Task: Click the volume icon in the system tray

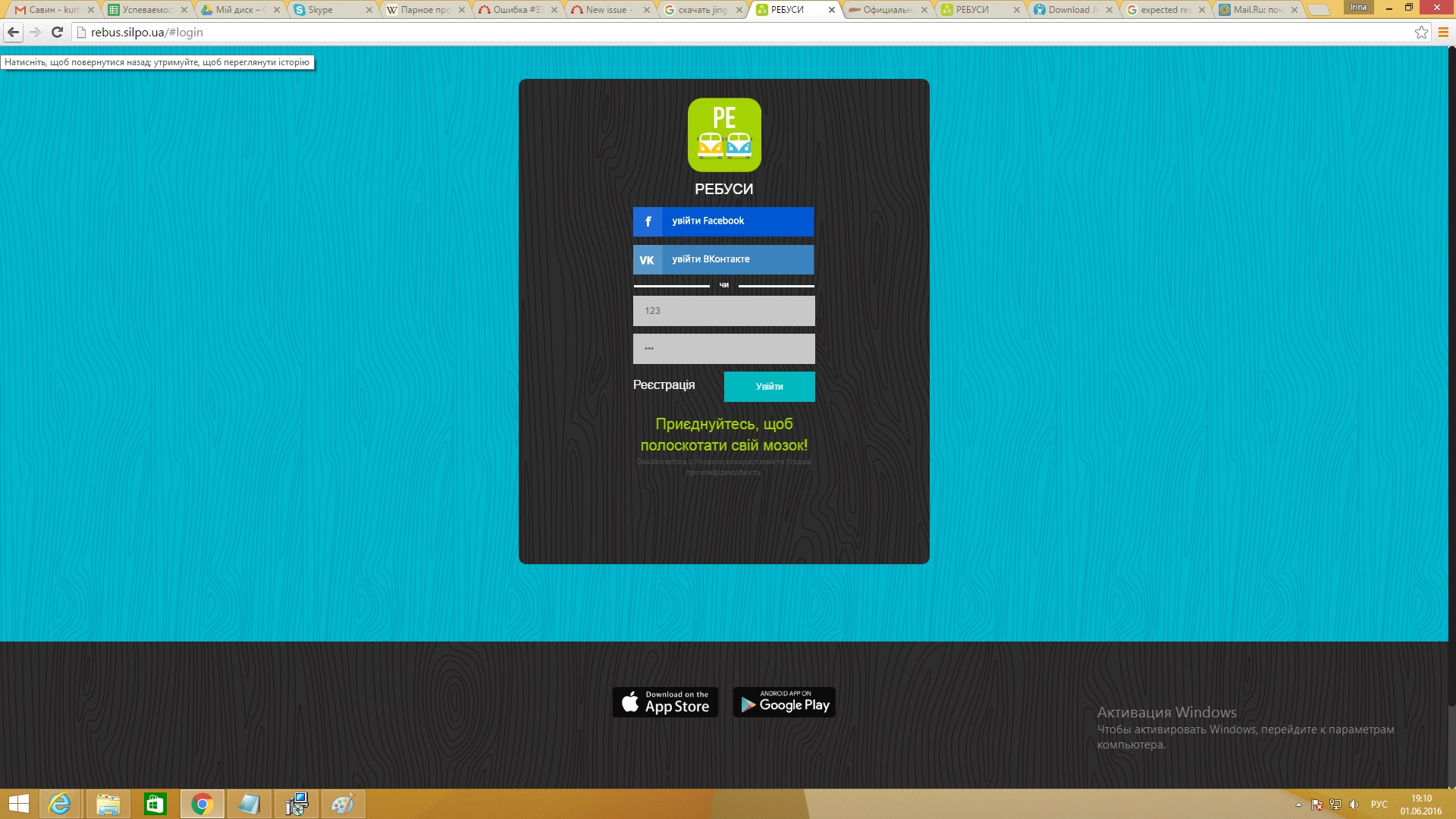Action: click(1354, 805)
